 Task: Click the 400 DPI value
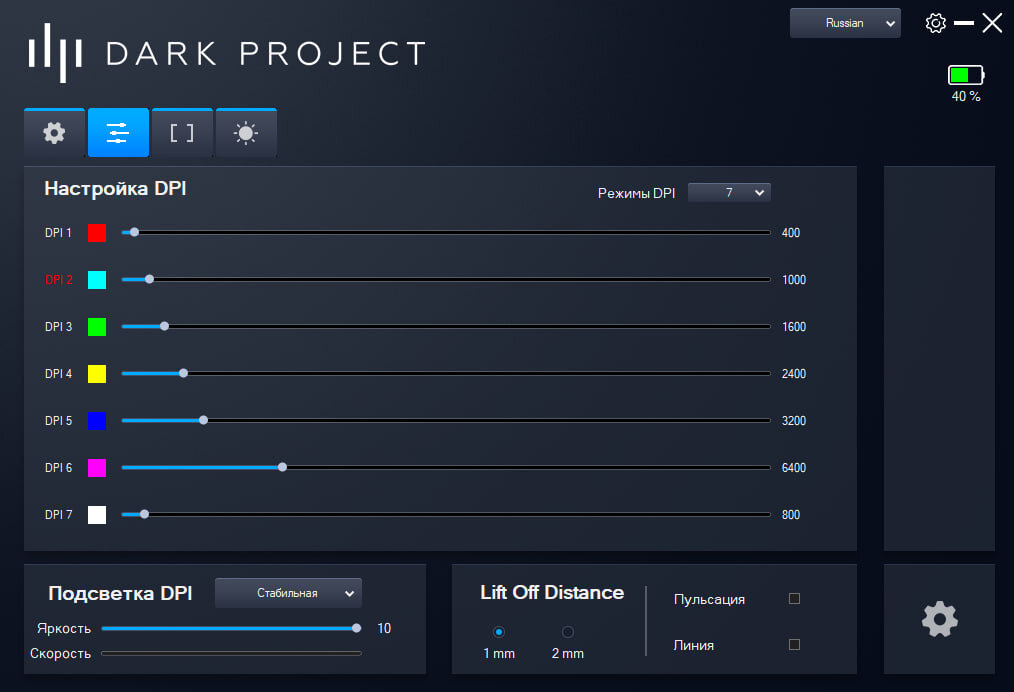[x=790, y=233]
